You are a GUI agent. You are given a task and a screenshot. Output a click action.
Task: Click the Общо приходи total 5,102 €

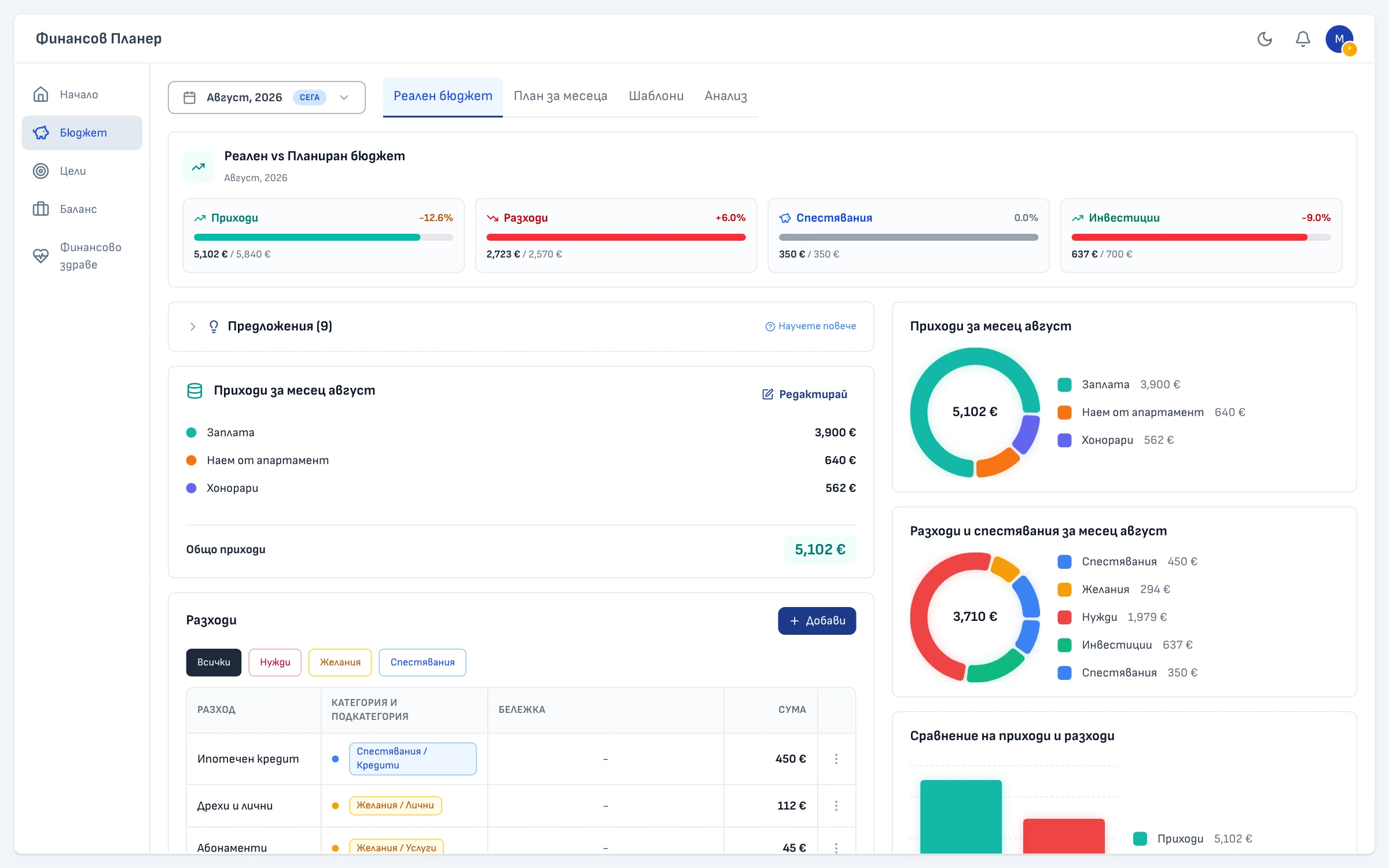(x=820, y=550)
